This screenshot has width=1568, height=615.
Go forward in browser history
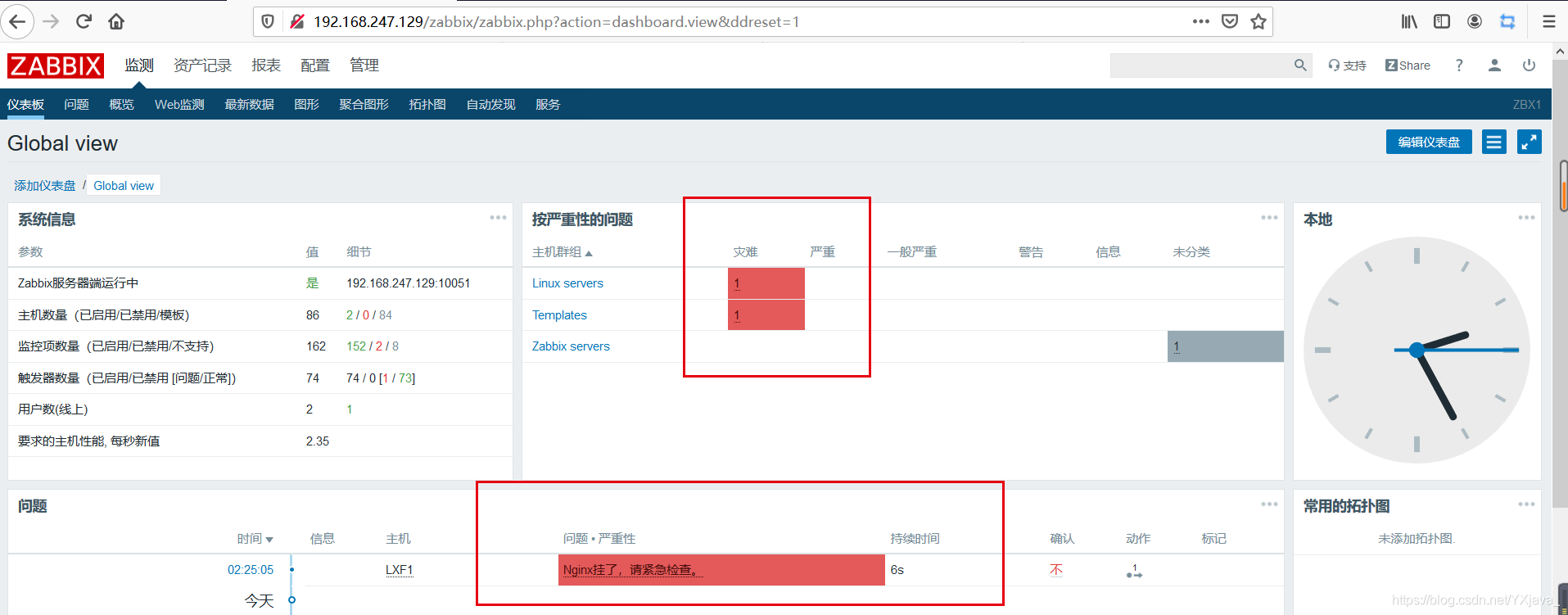51,22
